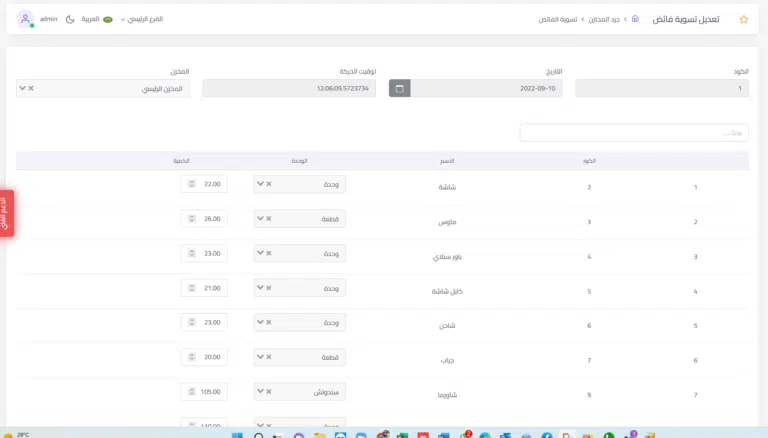Click the admin user avatar icon
This screenshot has width=768, height=438.
click(25, 19)
